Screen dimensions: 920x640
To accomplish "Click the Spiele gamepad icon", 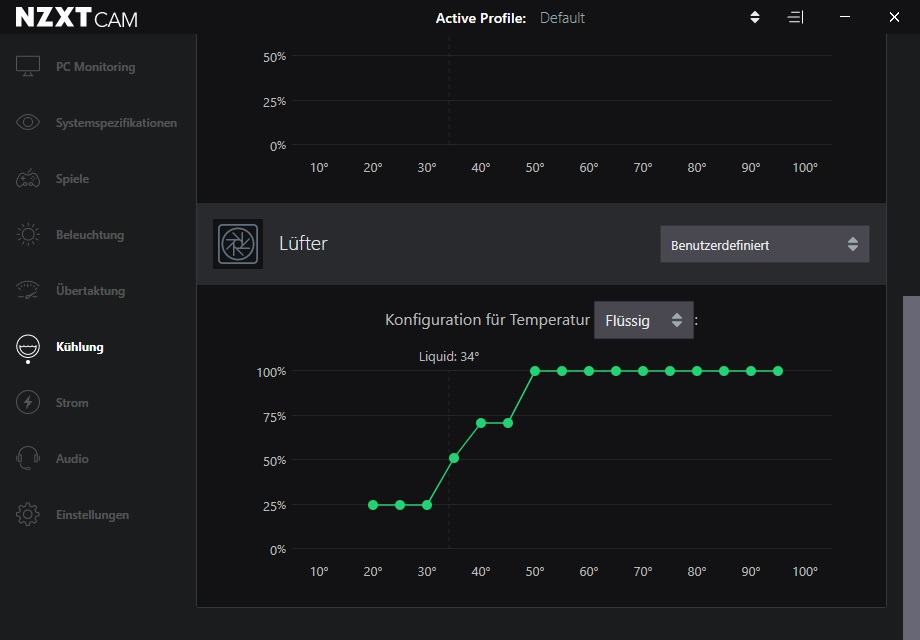I will [x=28, y=178].
